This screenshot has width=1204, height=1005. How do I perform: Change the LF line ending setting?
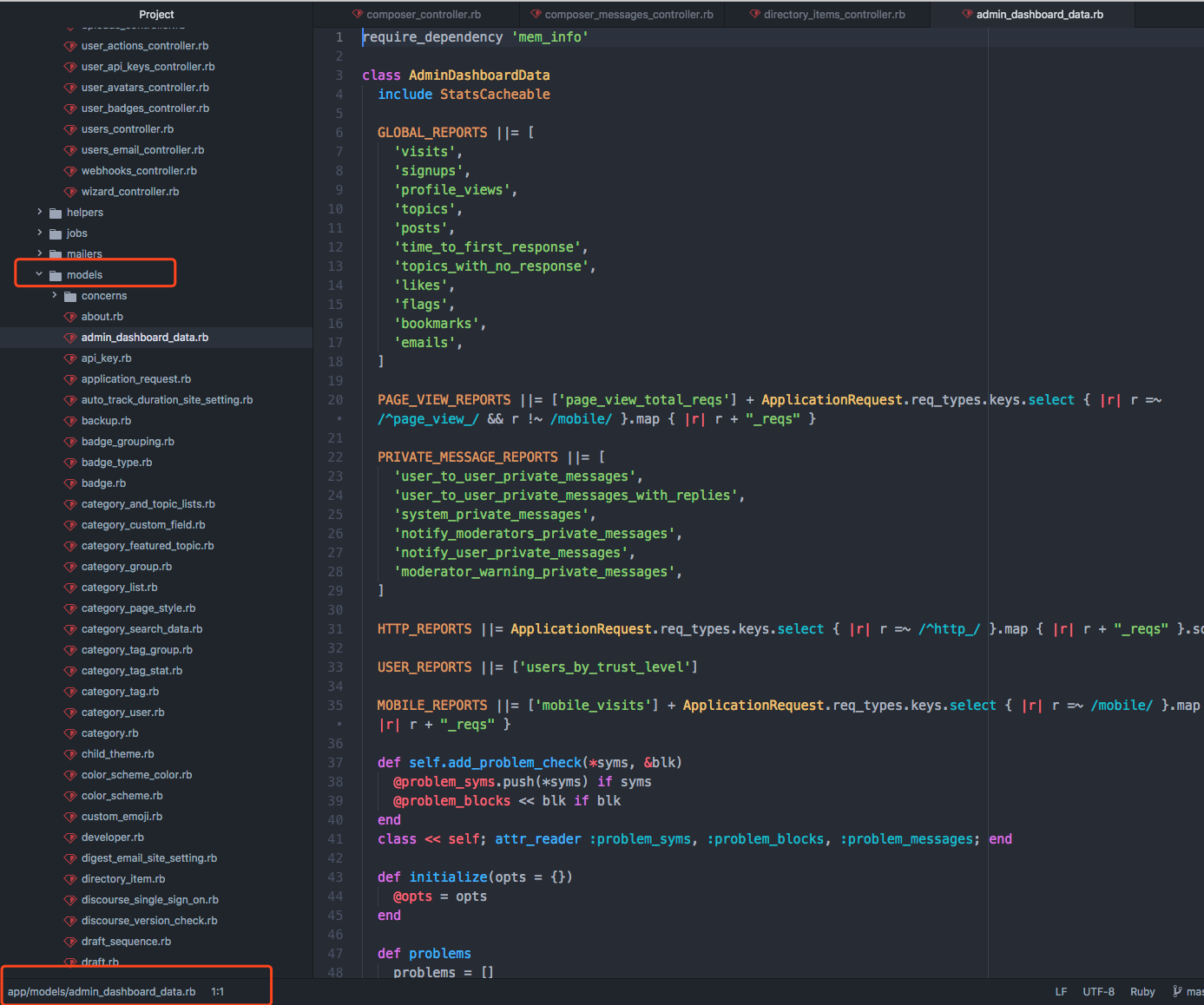[x=1061, y=991]
